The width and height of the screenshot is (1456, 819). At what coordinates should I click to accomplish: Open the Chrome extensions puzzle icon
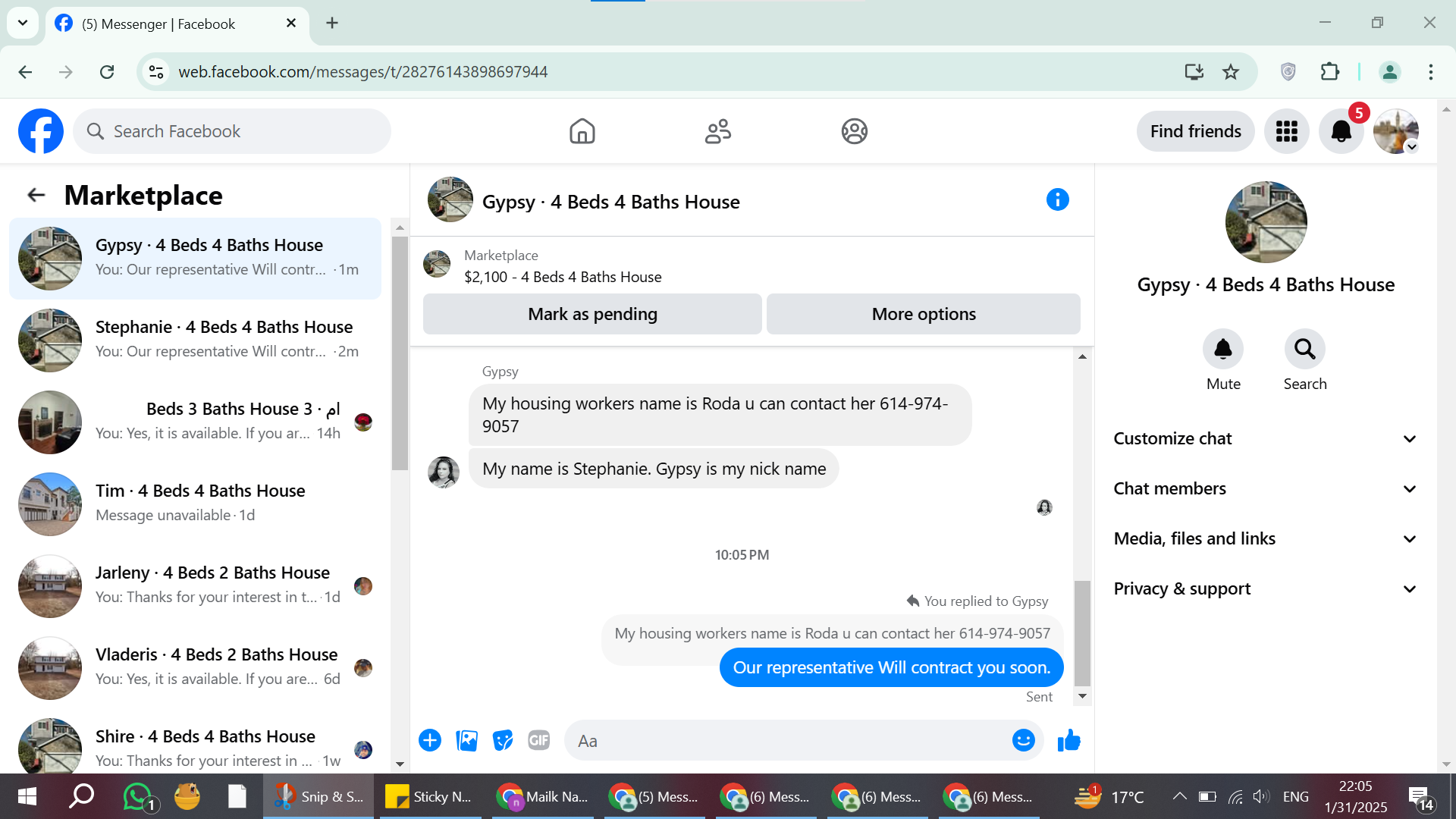pyautogui.click(x=1330, y=72)
